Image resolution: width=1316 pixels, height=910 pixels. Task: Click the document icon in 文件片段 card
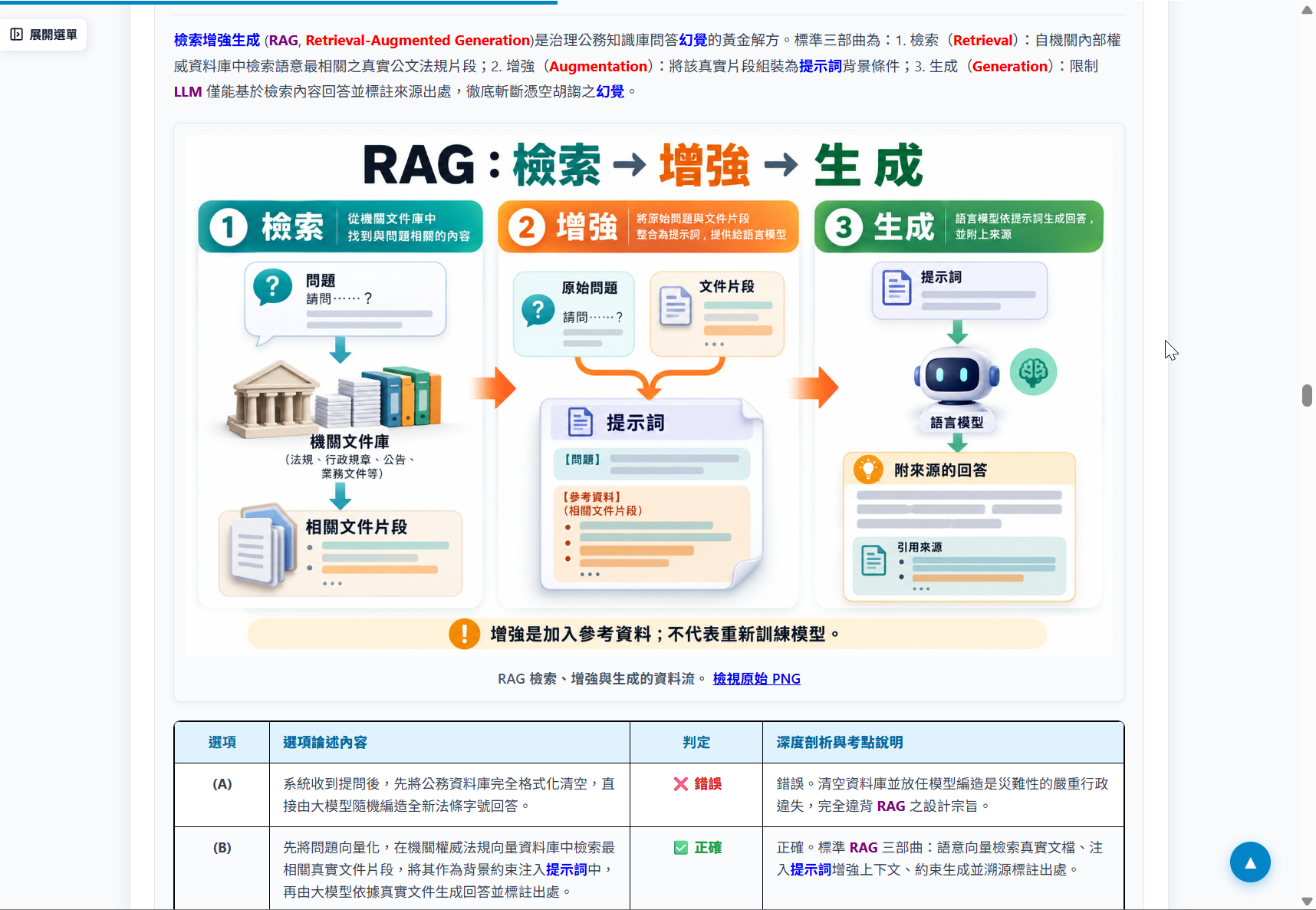pyautogui.click(x=676, y=305)
